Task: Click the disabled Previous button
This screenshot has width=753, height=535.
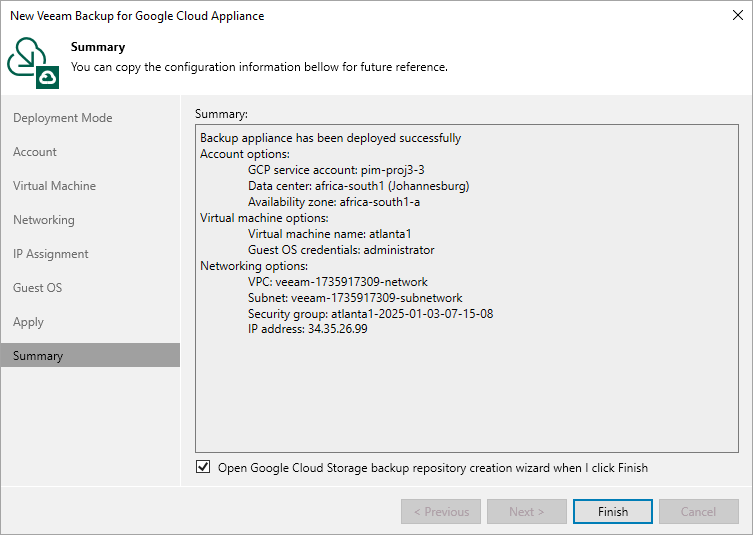Action: click(441, 511)
